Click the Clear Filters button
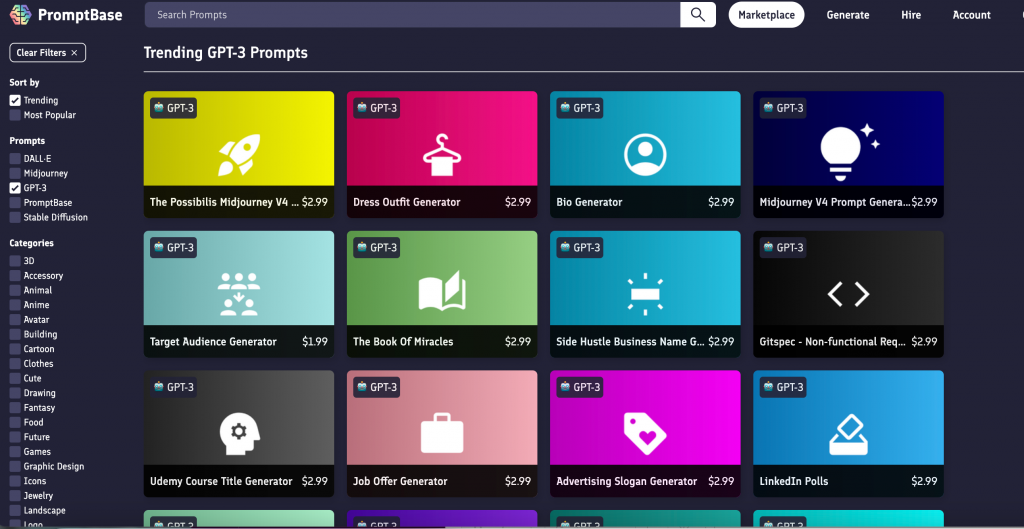This screenshot has height=529, width=1024. (47, 53)
